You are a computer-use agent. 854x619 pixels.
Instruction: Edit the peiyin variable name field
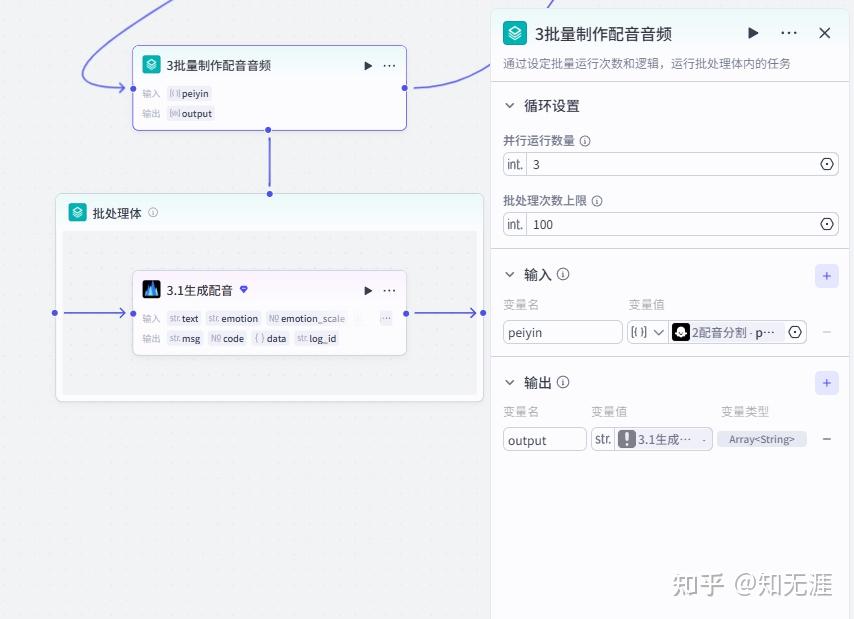click(x=563, y=332)
